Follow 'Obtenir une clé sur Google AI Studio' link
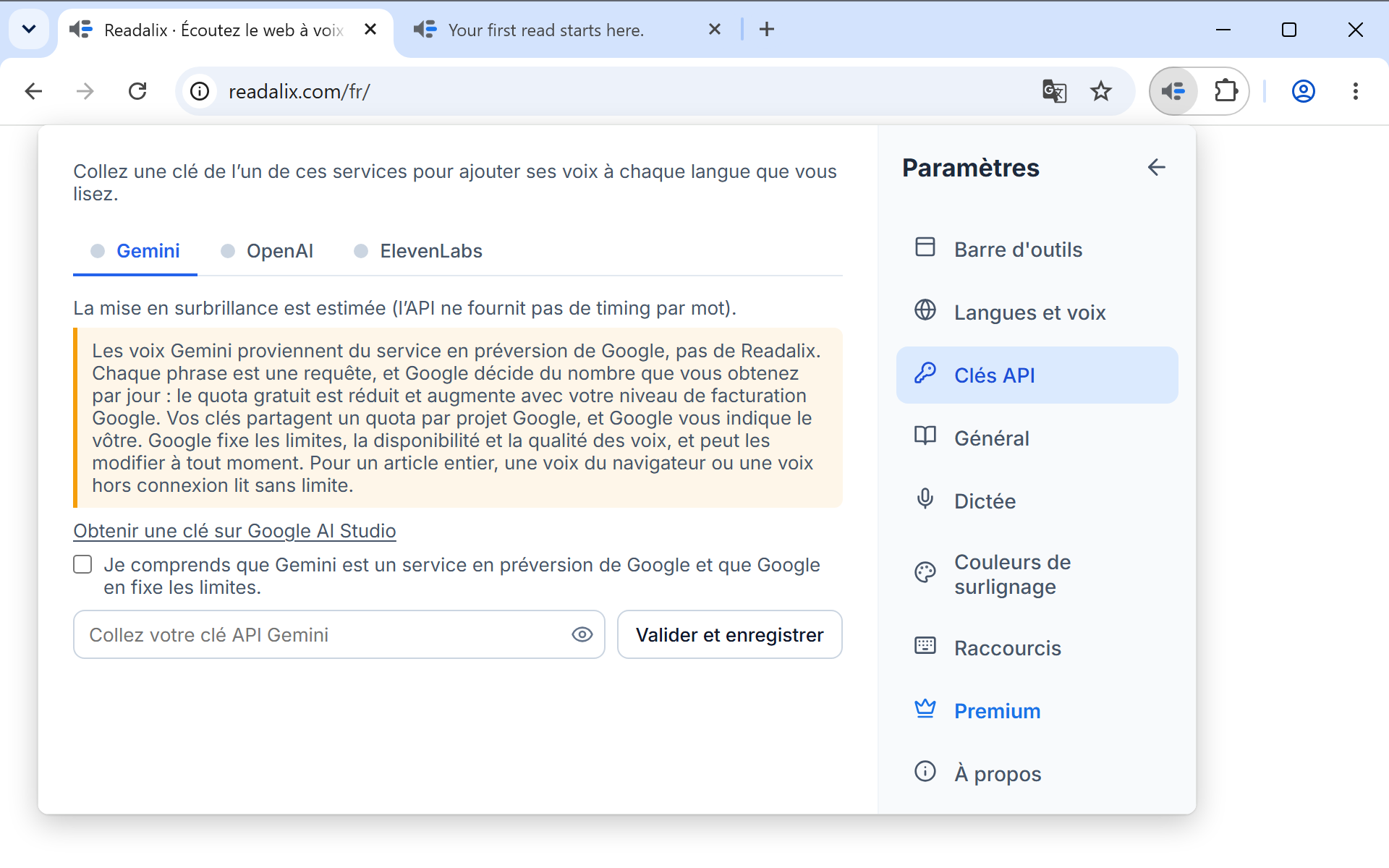This screenshot has height=868, width=1389. point(234,531)
